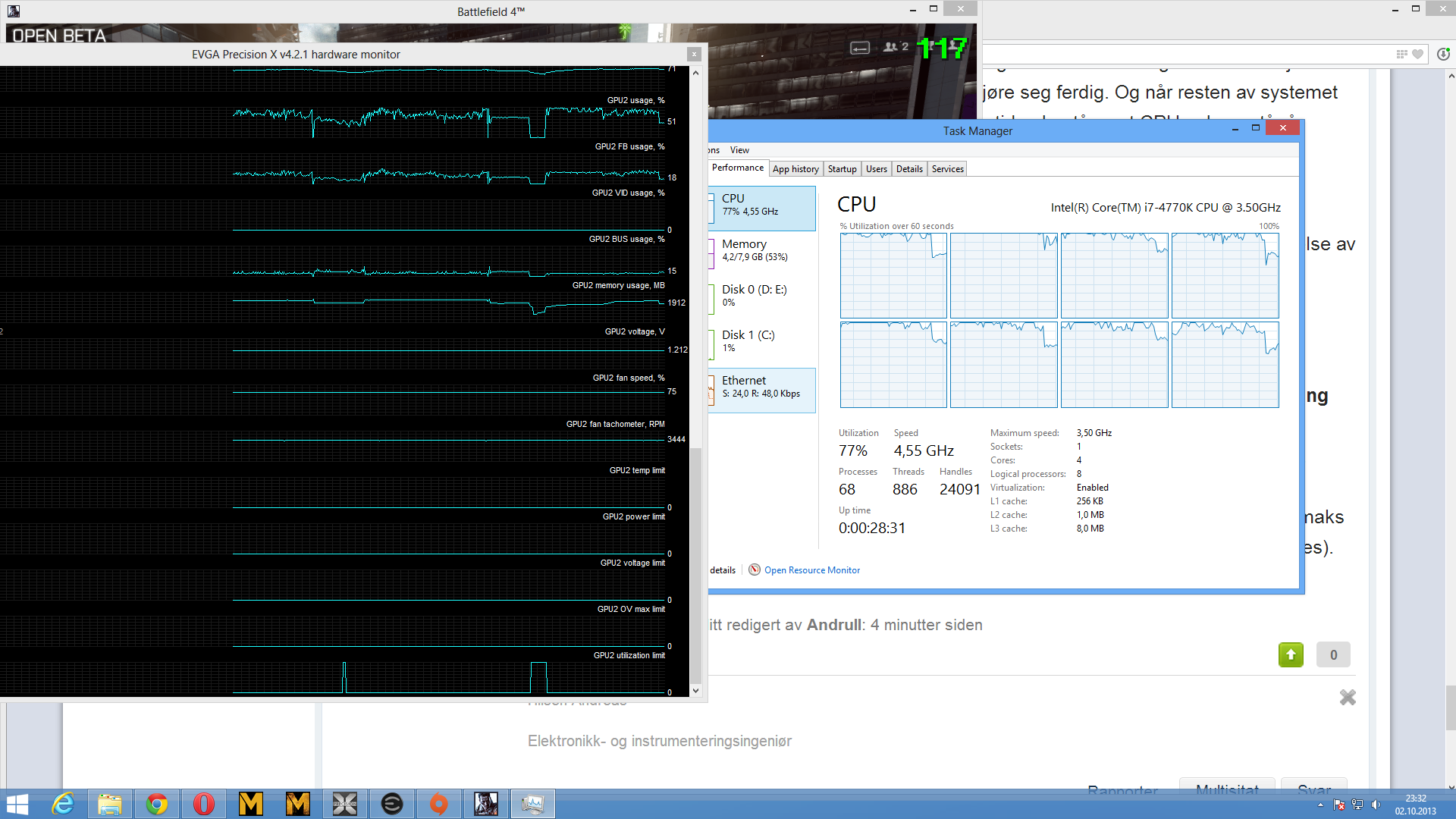Click the browser downloads icon
This screenshot has width=1456, height=819.
pyautogui.click(x=1443, y=54)
